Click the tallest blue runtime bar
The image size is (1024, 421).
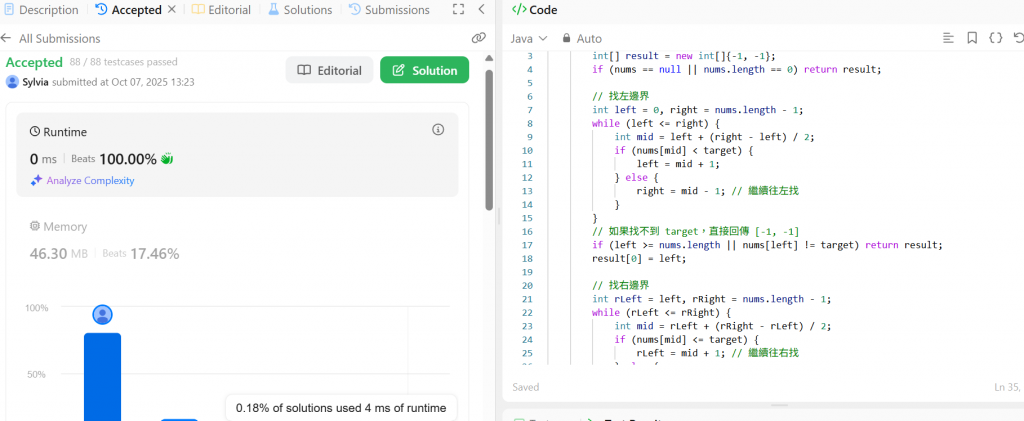(x=103, y=377)
